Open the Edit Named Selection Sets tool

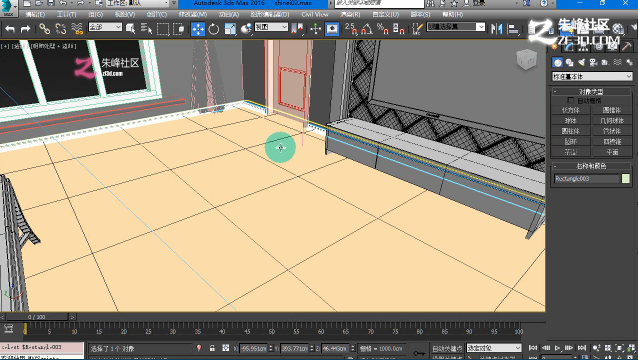[417, 29]
